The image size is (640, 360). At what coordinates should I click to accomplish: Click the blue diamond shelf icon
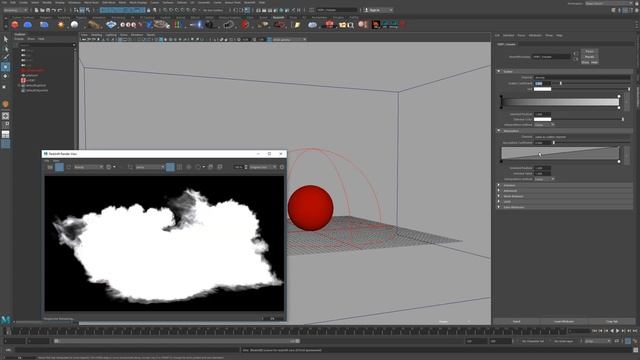pyautogui.click(x=111, y=25)
